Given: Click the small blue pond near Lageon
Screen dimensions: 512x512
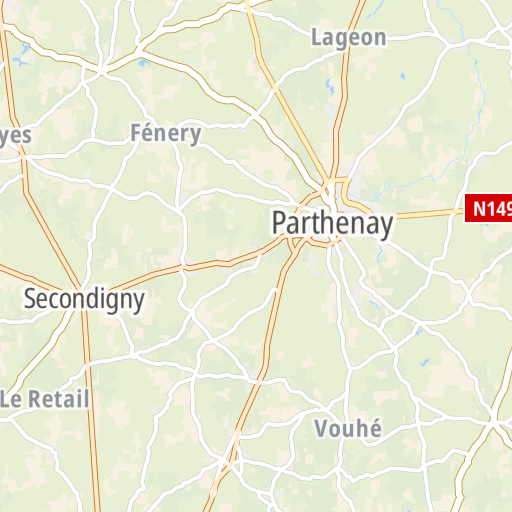Looking at the screenshot, I should tap(330, 87).
